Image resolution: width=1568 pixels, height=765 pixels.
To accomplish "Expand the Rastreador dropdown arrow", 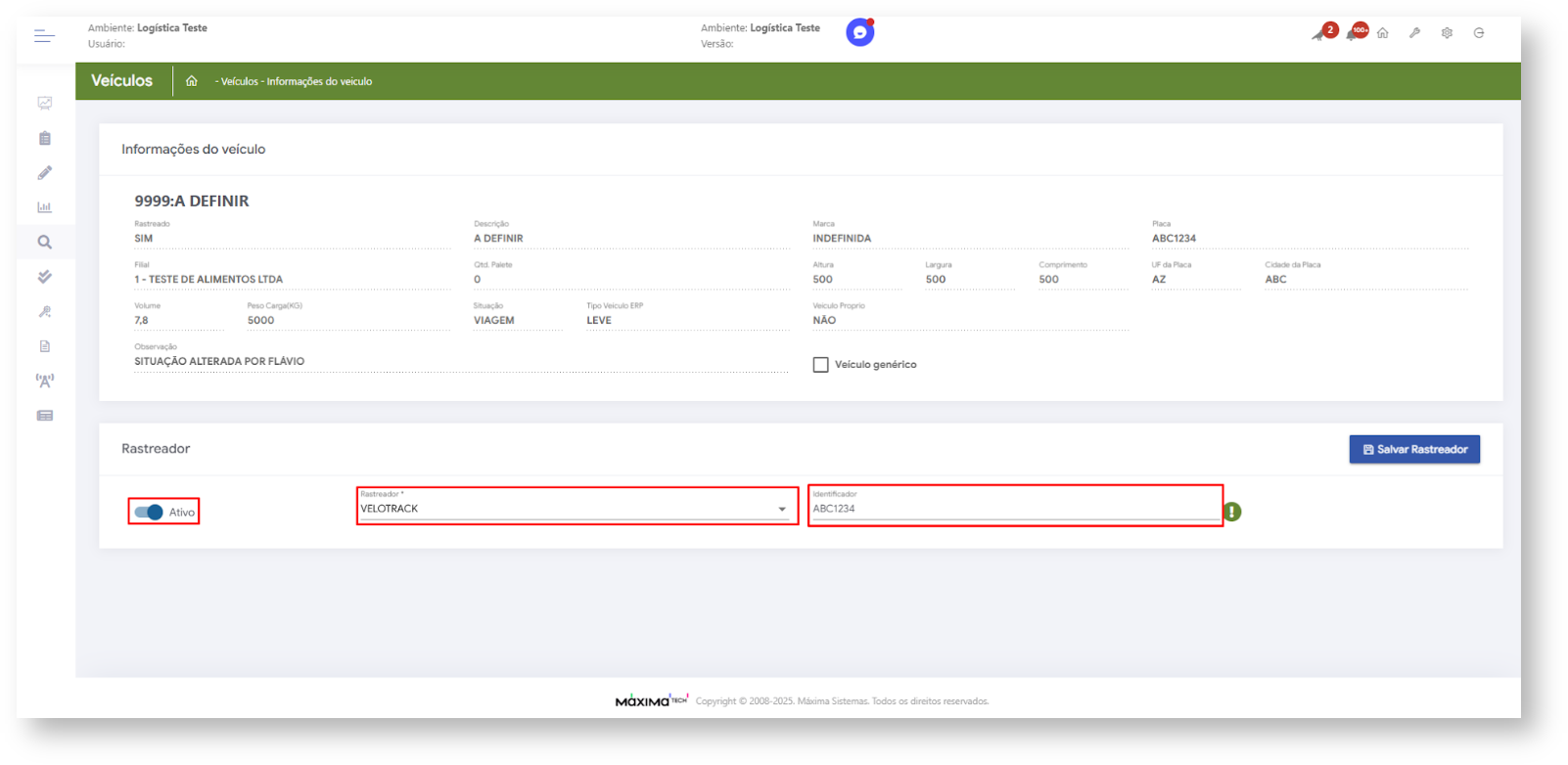I will pos(782,509).
